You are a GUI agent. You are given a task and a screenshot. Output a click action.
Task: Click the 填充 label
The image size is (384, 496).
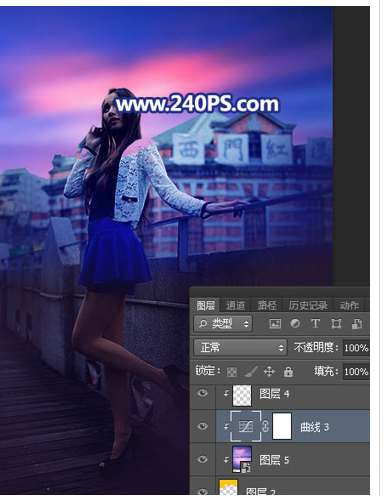326,371
